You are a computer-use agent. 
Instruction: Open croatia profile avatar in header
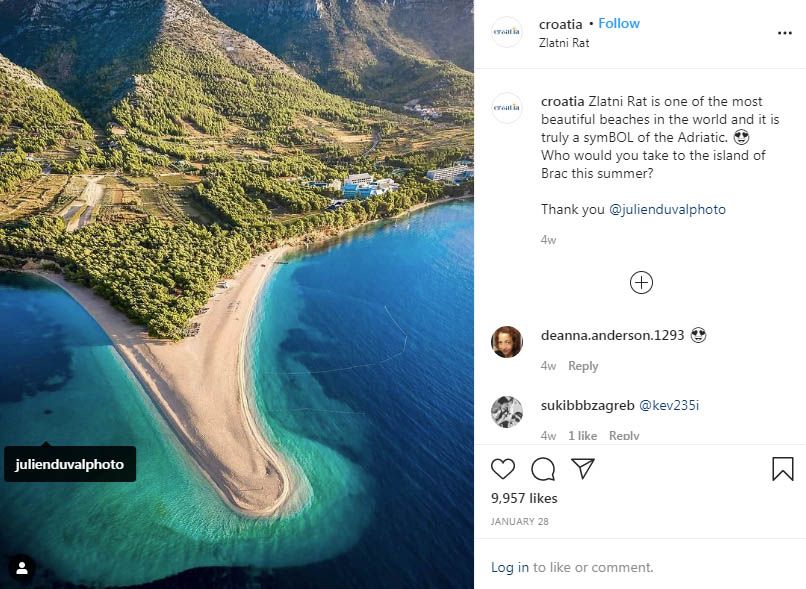[507, 32]
